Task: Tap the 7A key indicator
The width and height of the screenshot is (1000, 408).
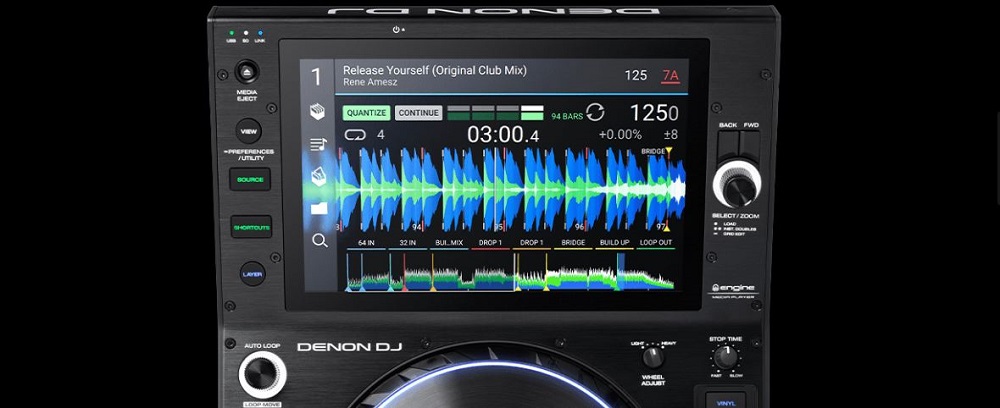Action: point(670,76)
